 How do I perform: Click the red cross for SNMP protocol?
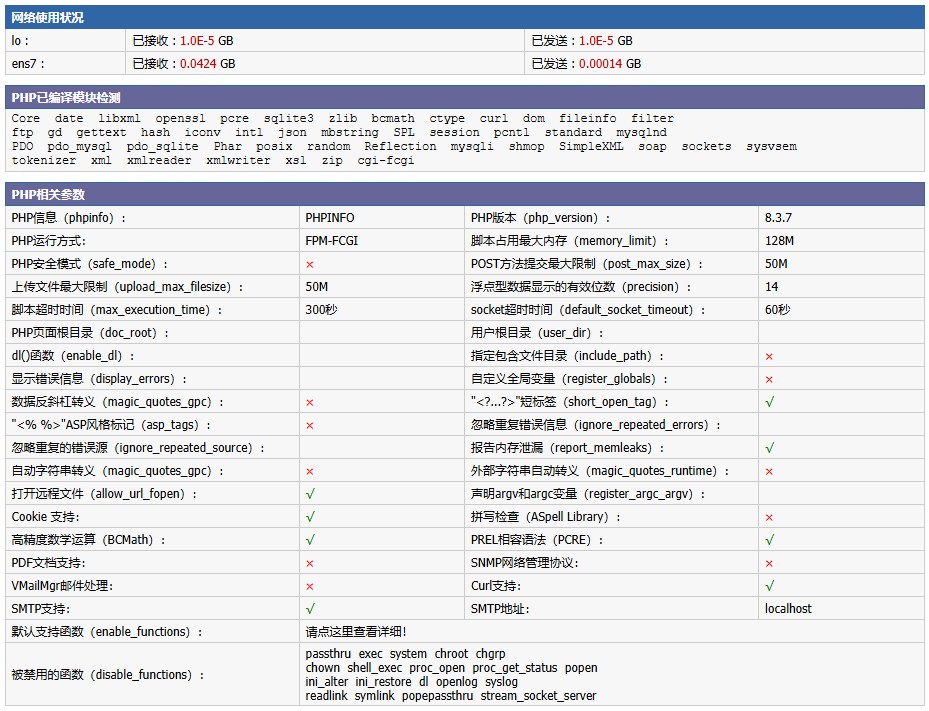point(769,563)
